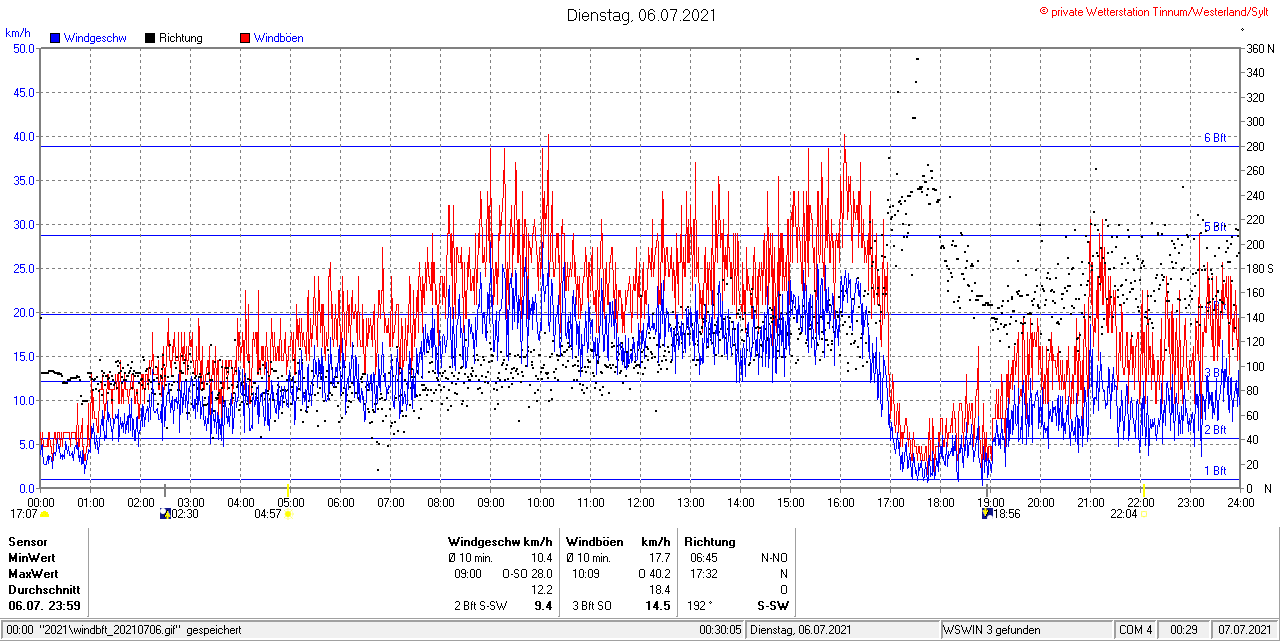Click the windbft_20210706.gif gespeichert status message
1280x641 pixels.
pyautogui.click(x=139, y=630)
